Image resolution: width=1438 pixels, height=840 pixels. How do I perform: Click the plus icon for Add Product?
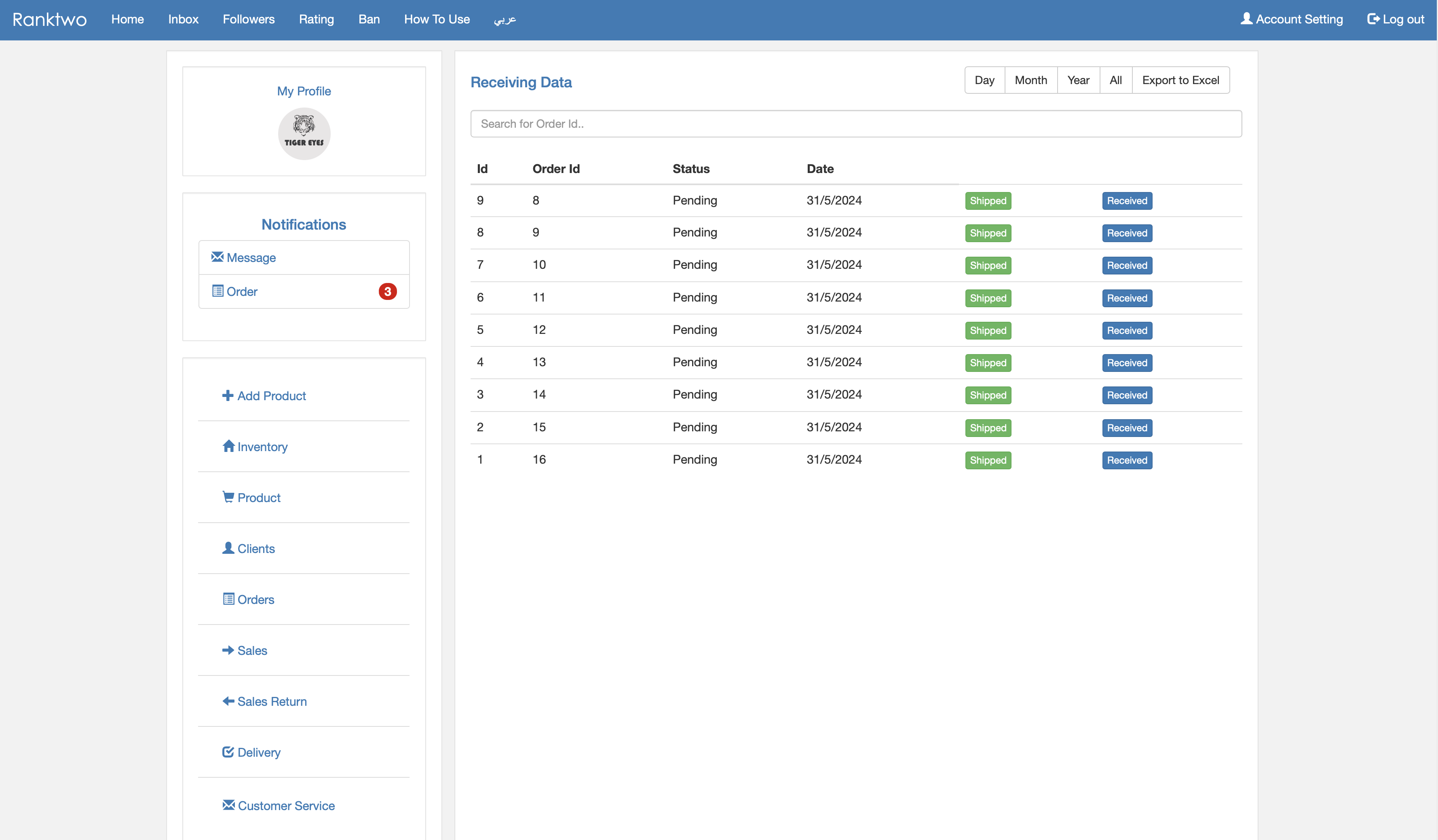[228, 395]
